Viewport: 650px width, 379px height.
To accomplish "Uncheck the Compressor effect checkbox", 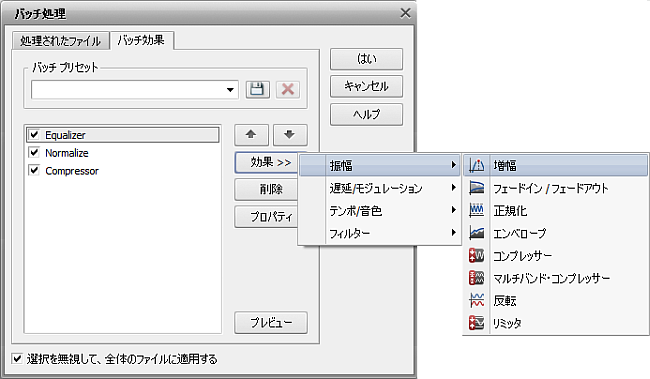I will pyautogui.click(x=34, y=170).
